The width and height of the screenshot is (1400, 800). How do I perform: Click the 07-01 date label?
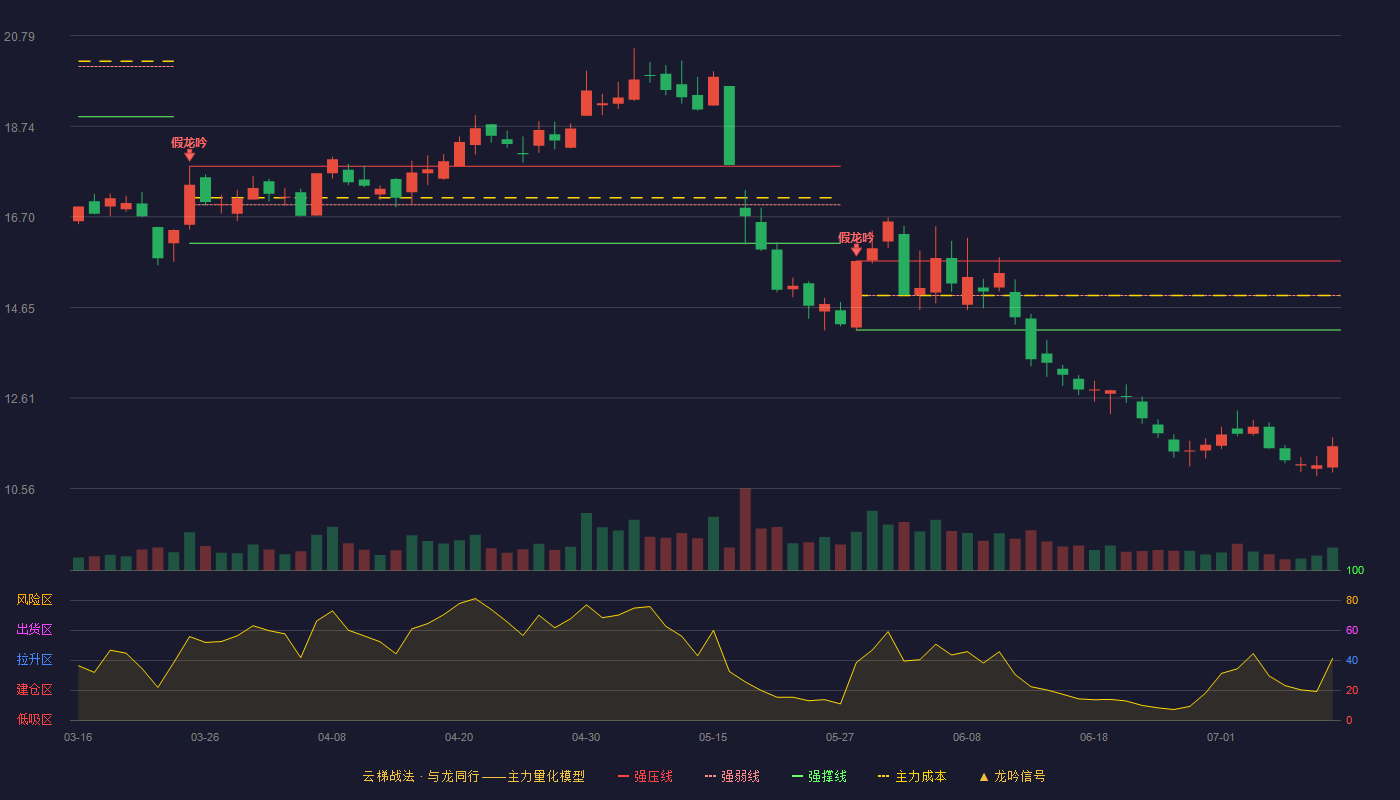point(1221,737)
